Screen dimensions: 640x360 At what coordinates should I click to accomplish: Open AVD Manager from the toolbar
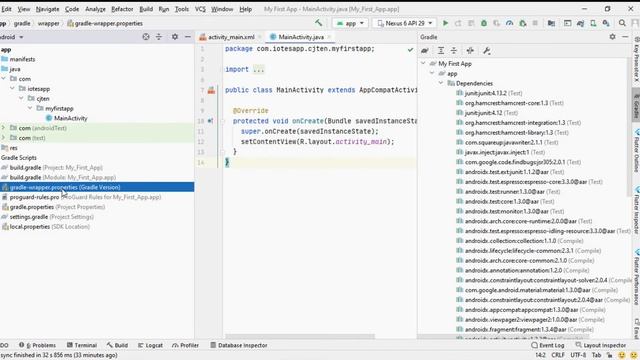pos(593,23)
